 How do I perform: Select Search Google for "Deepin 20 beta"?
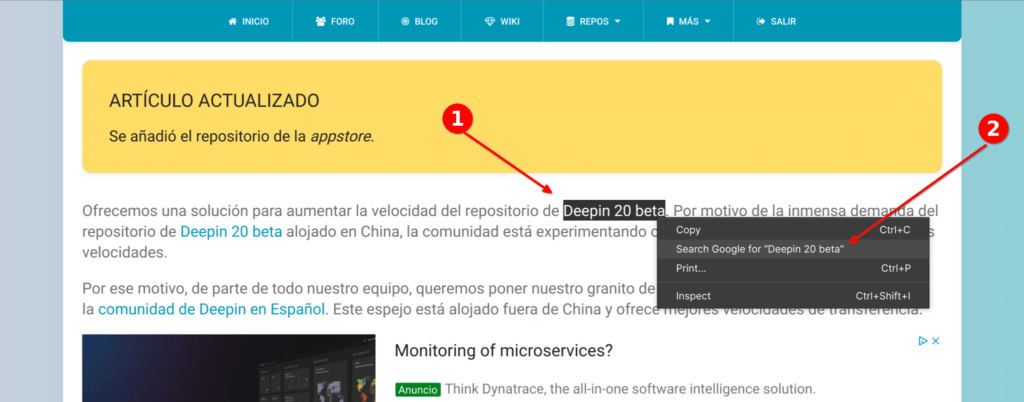(793, 249)
